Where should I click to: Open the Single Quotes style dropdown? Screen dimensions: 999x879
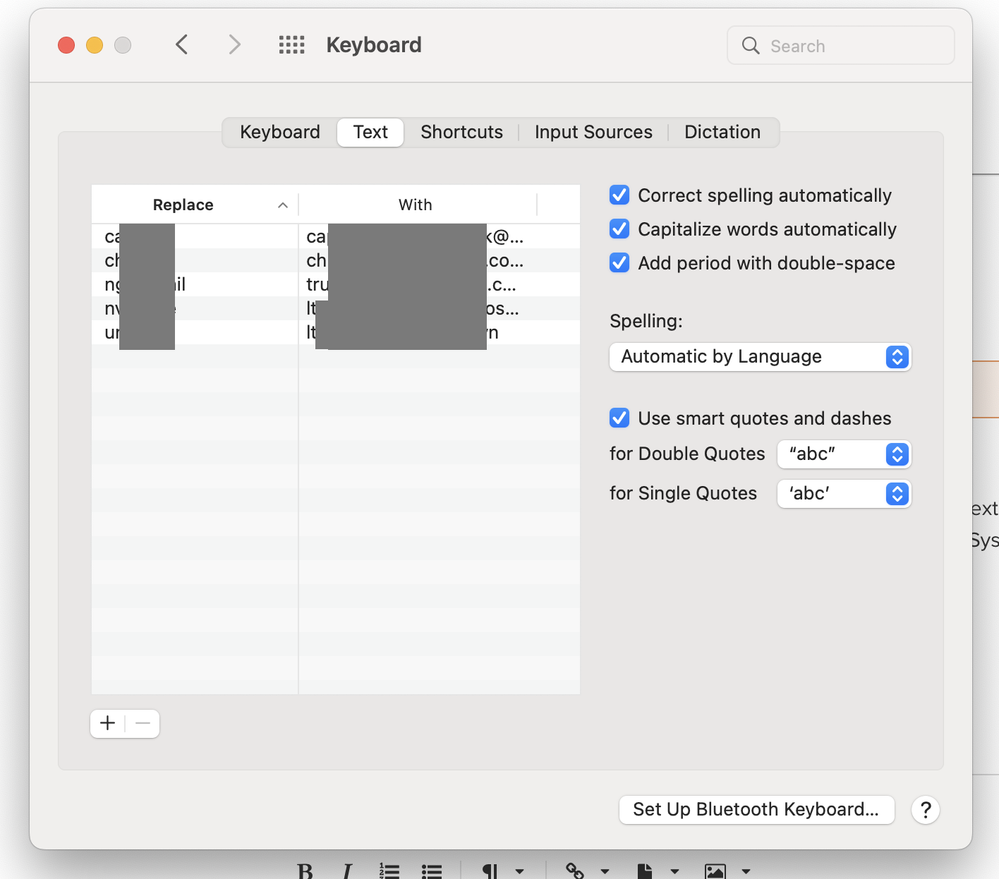point(843,494)
